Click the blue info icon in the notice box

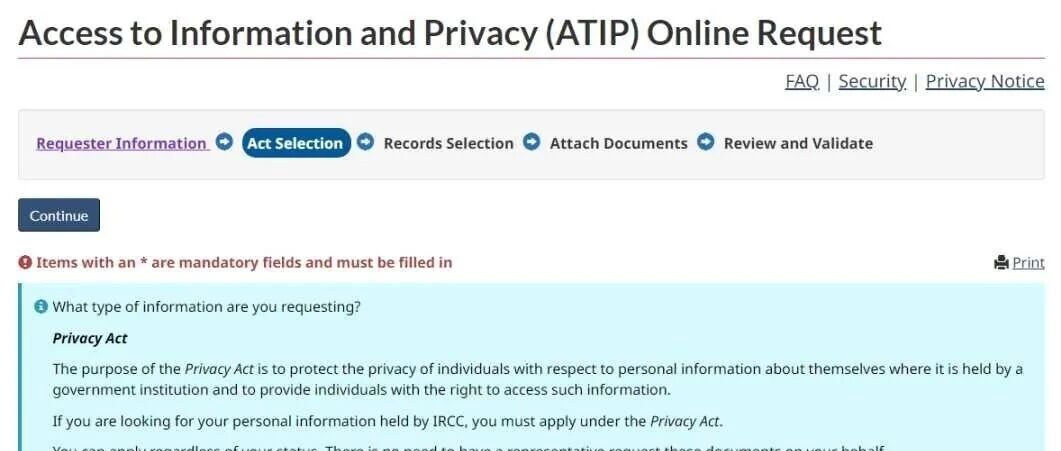[41, 307]
